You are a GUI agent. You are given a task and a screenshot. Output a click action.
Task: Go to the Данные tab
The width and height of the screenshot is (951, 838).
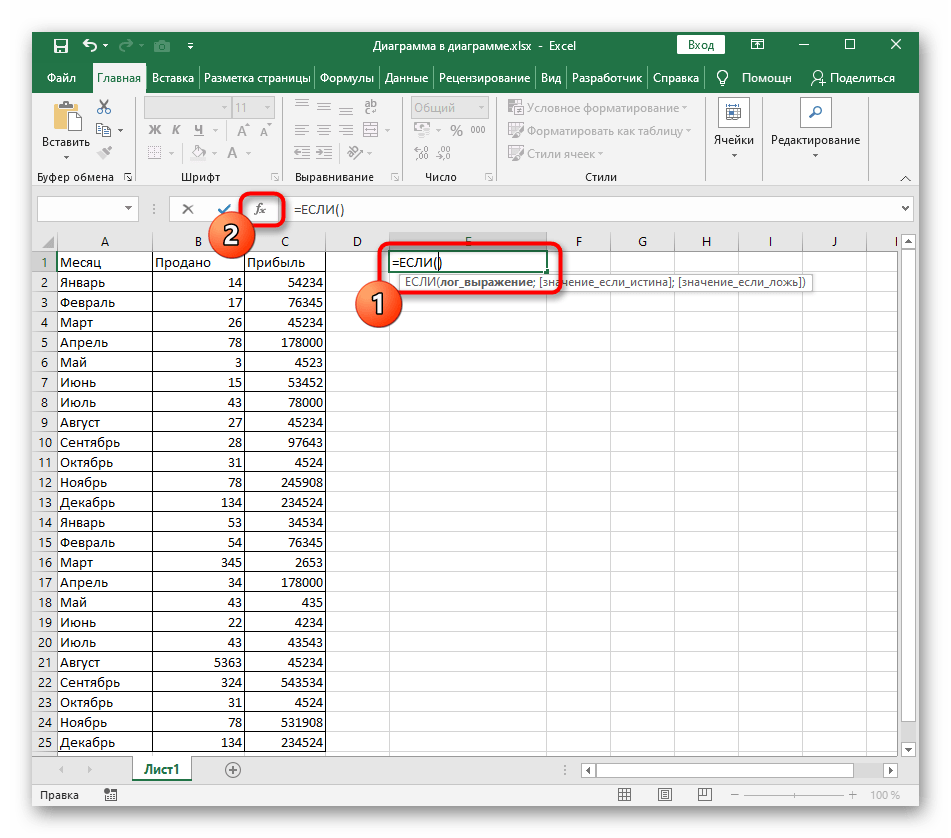point(406,78)
